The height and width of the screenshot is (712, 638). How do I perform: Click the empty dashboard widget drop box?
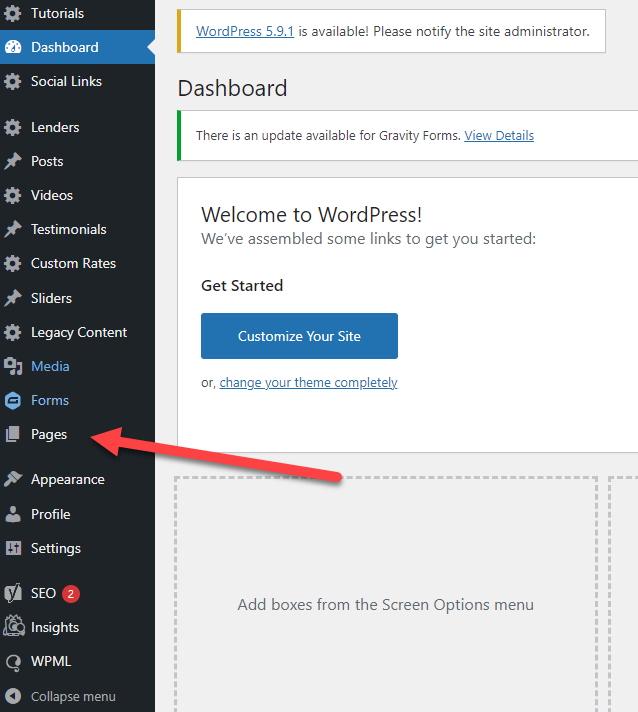point(386,595)
